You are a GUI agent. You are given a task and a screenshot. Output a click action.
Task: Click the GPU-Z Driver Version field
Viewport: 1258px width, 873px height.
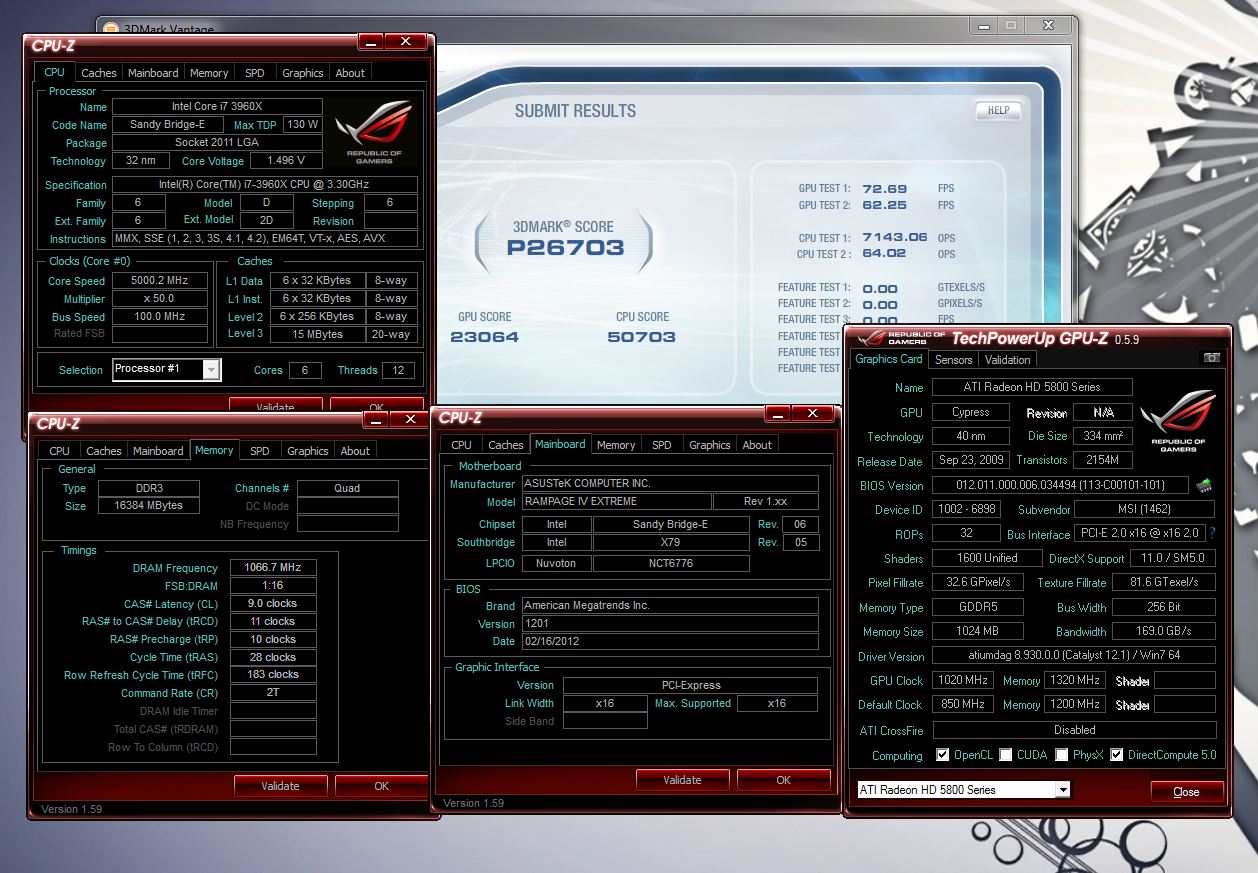1074,657
